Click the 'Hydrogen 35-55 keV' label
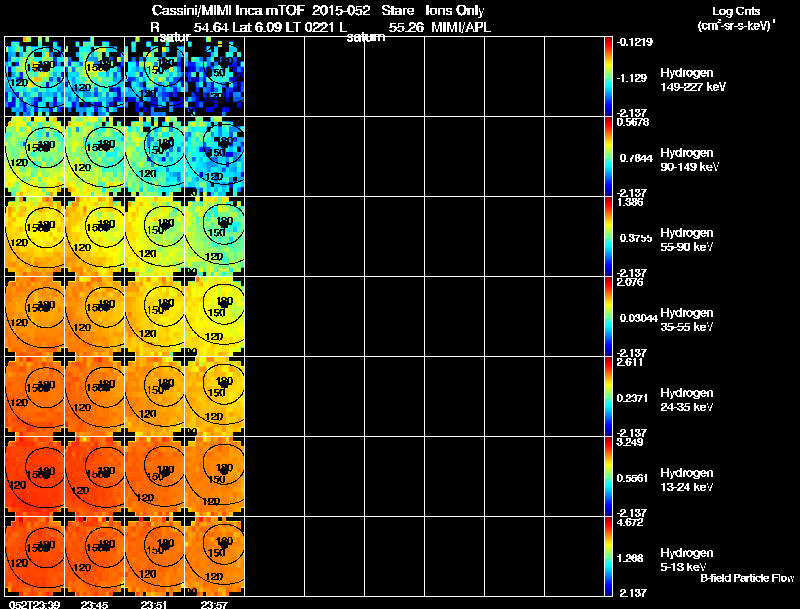 point(687,320)
